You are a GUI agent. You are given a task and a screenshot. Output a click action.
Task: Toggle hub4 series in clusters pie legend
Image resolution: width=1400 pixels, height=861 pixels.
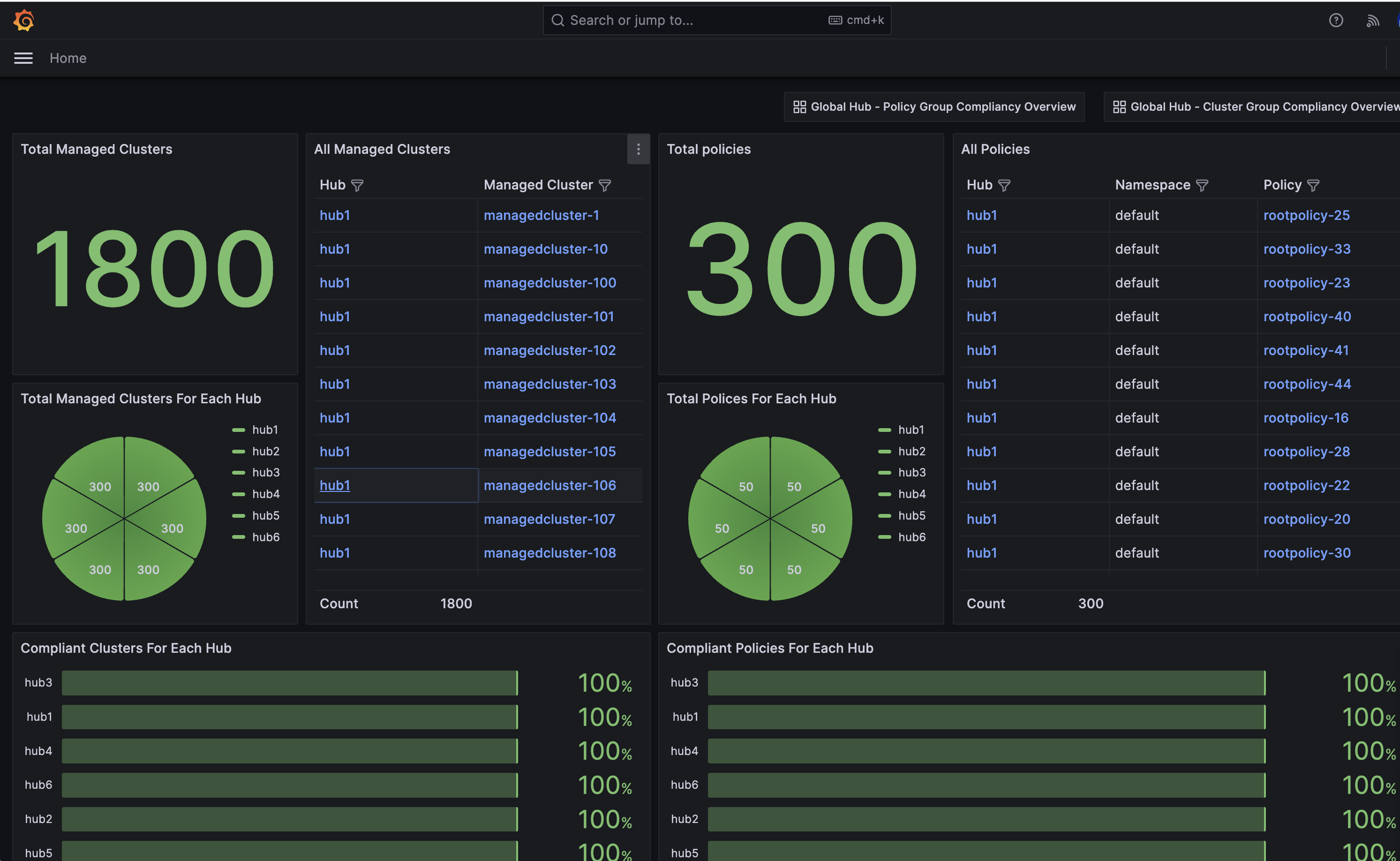(x=265, y=494)
